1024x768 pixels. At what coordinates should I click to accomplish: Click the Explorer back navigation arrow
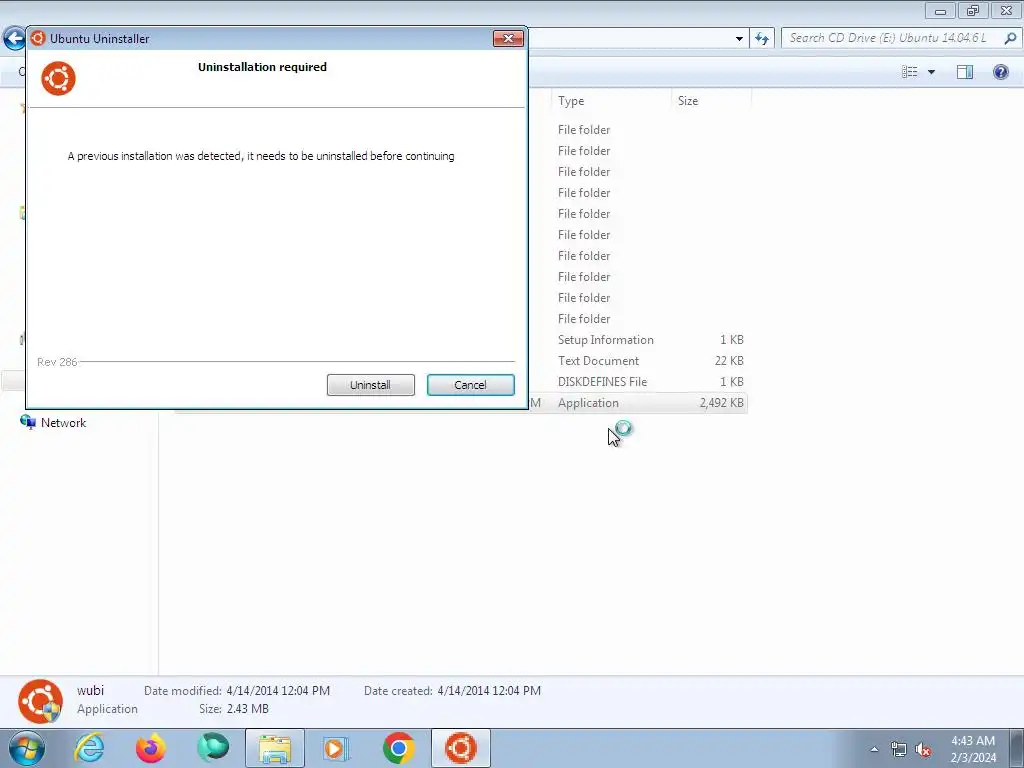point(14,39)
